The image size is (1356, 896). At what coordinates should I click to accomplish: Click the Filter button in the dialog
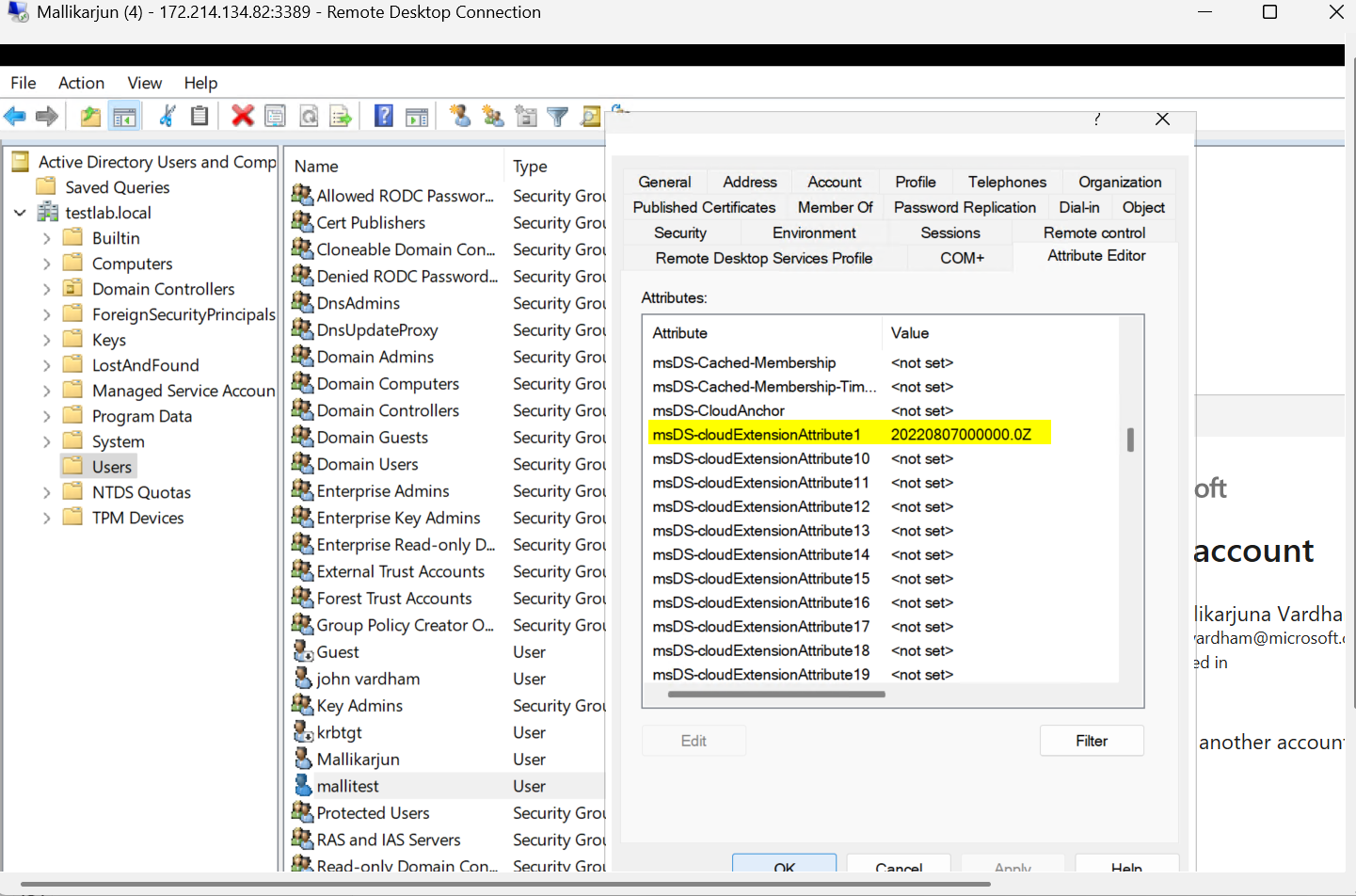1091,741
